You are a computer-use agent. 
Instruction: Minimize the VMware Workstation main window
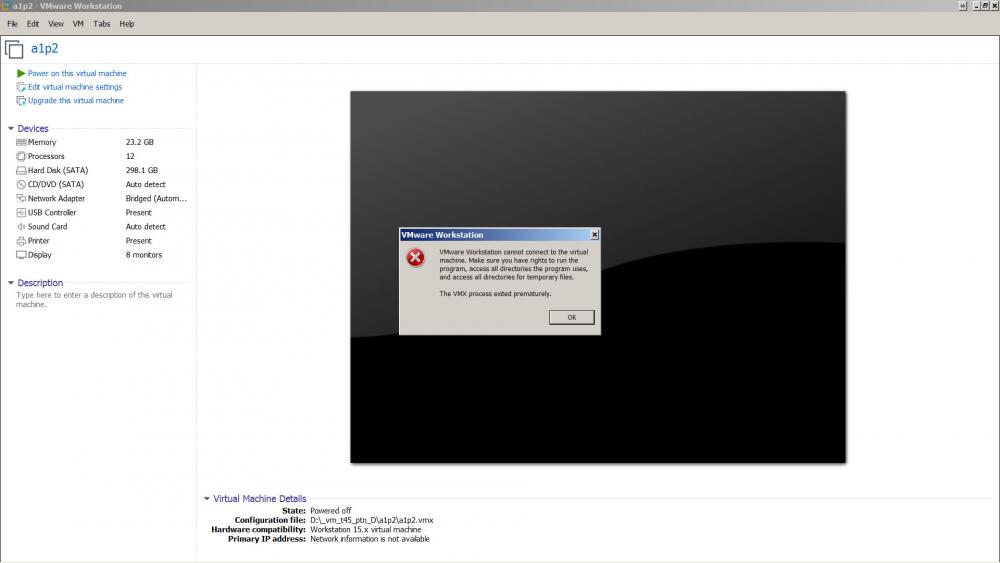coord(976,6)
